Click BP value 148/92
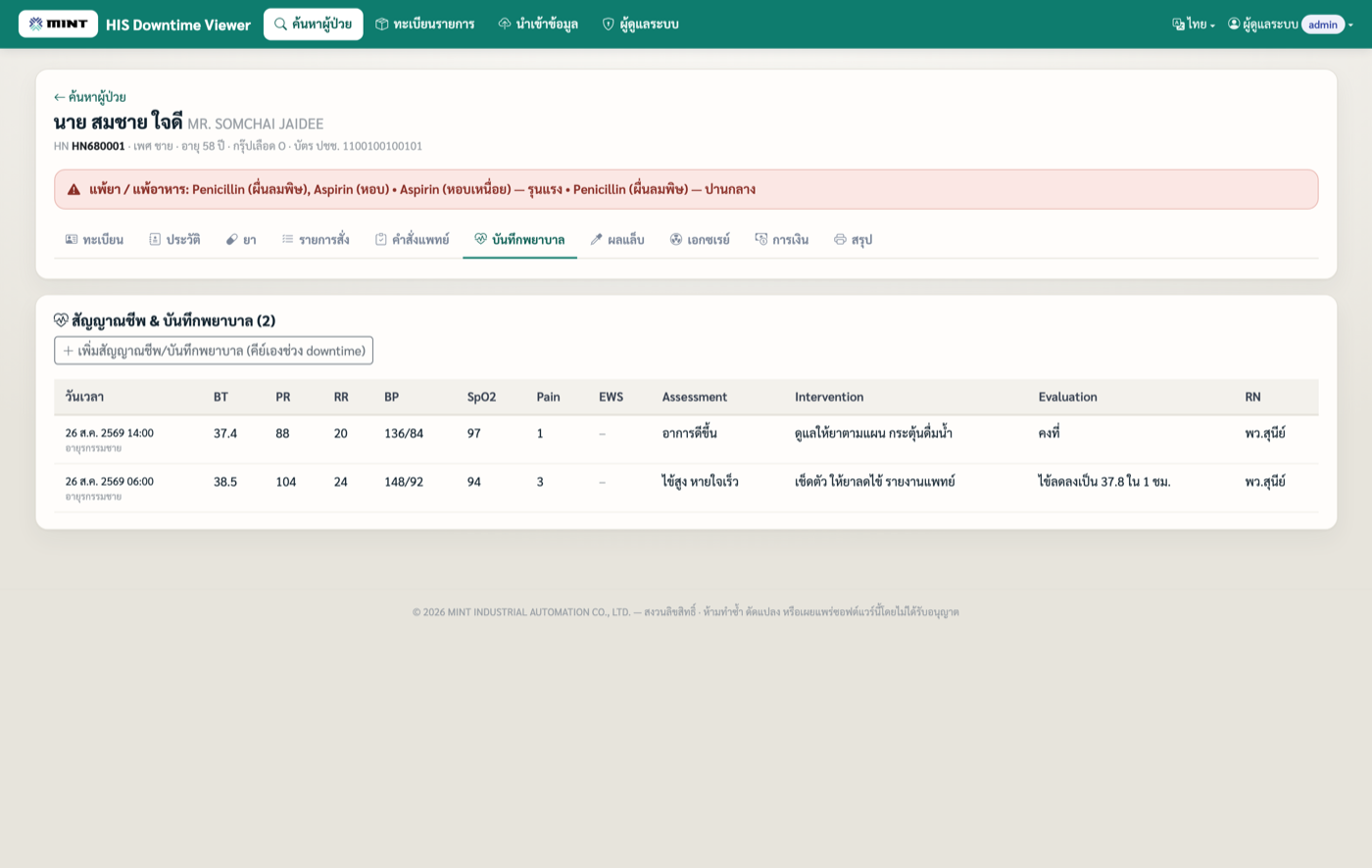The width and height of the screenshot is (1372, 868). coord(404,482)
